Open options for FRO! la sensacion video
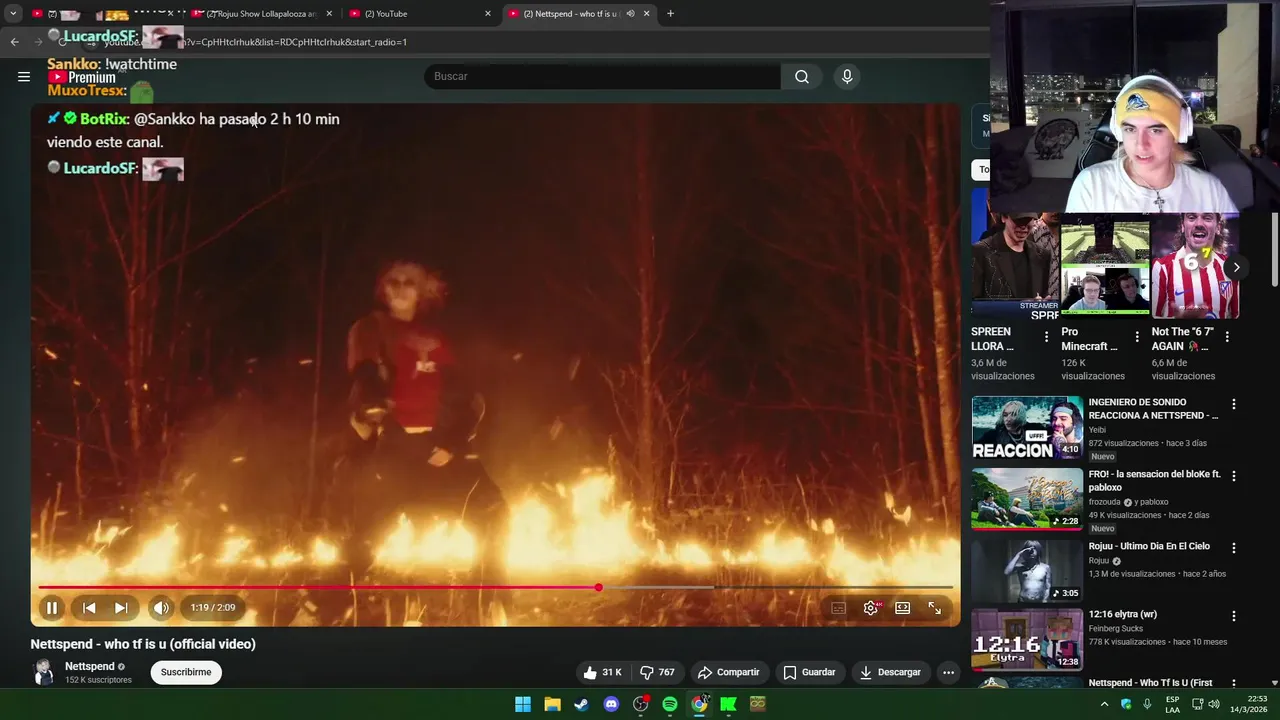Screen dimensions: 1280x720 1234,477
